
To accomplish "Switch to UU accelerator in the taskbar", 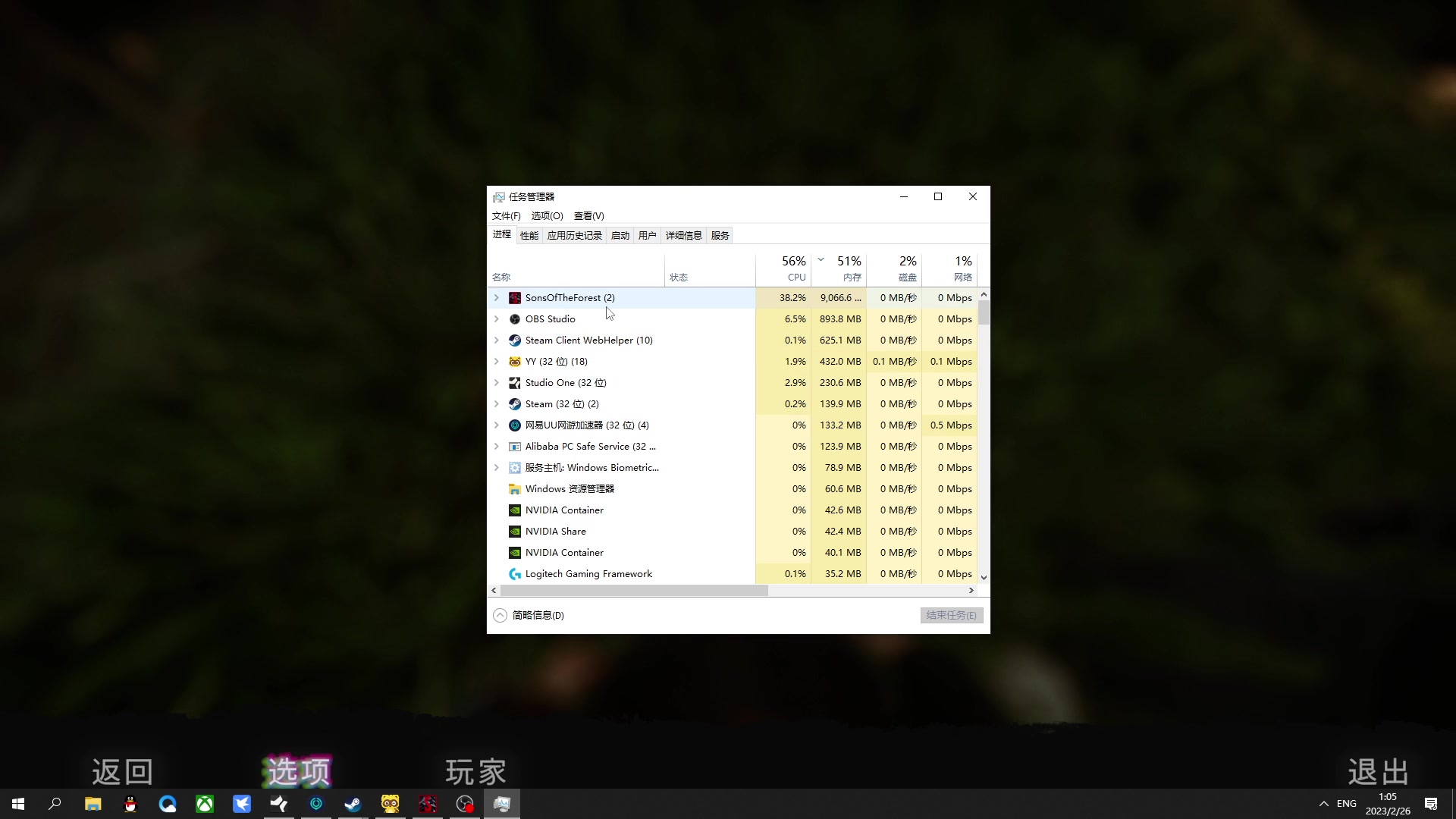I will tap(316, 804).
